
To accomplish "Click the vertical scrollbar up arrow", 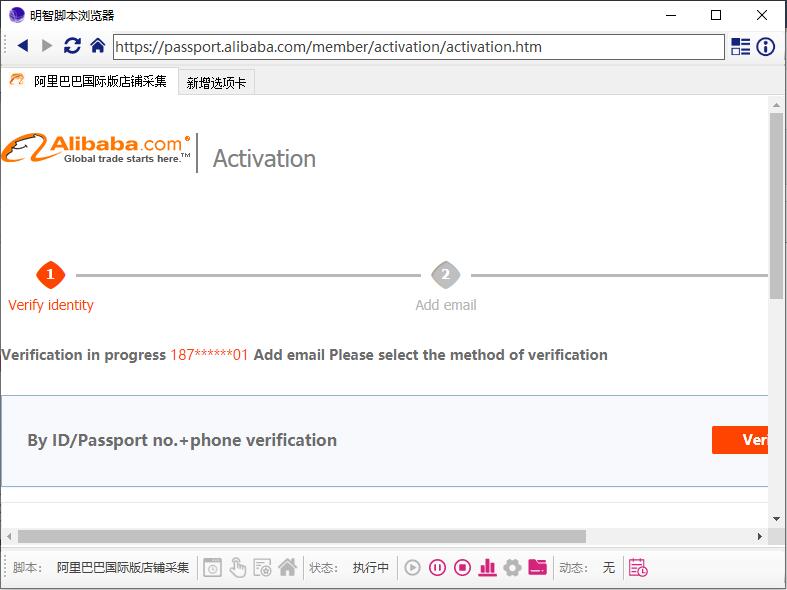I will [x=776, y=105].
